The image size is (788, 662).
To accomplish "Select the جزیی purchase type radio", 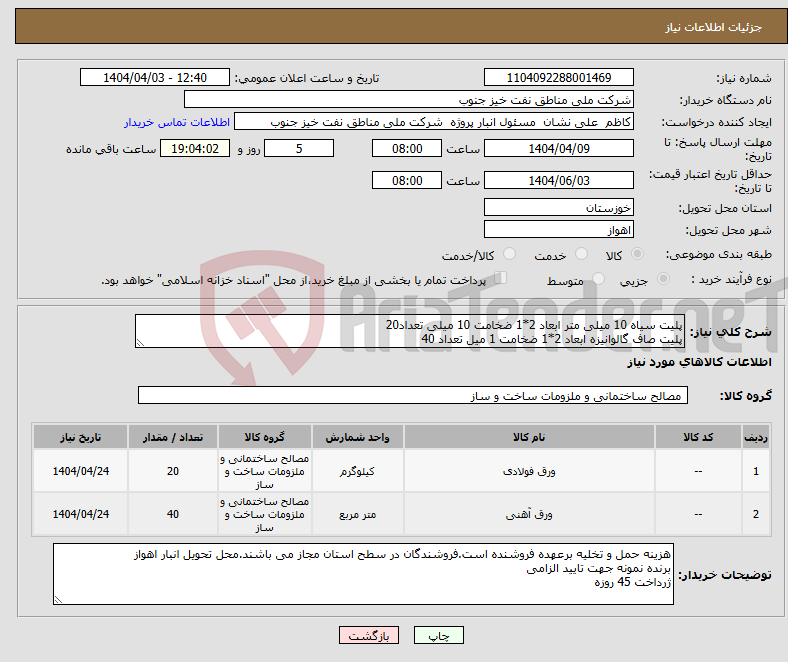I will point(663,278).
